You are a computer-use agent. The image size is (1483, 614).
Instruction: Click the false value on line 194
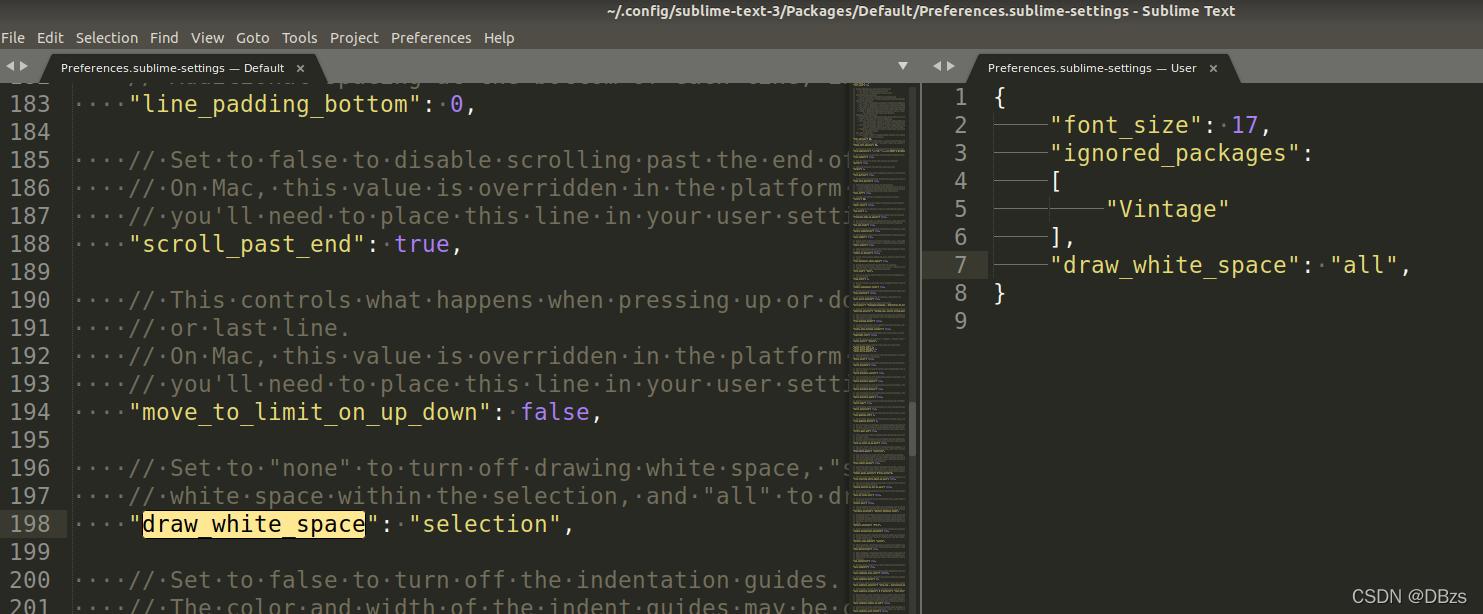(555, 412)
